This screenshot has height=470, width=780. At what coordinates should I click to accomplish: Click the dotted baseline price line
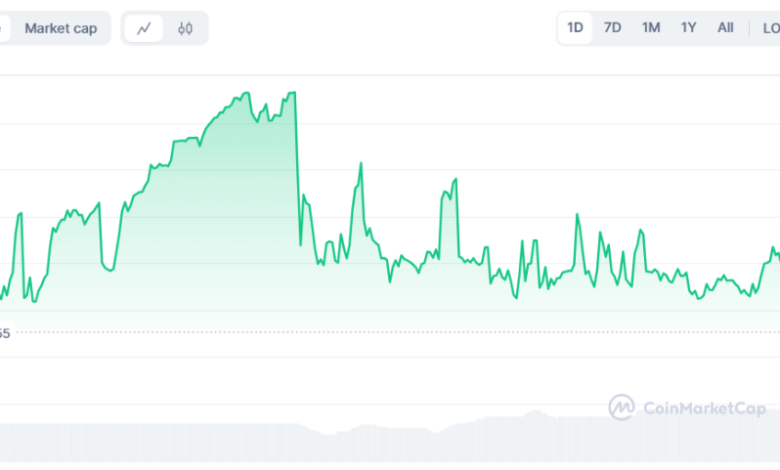(x=400, y=333)
